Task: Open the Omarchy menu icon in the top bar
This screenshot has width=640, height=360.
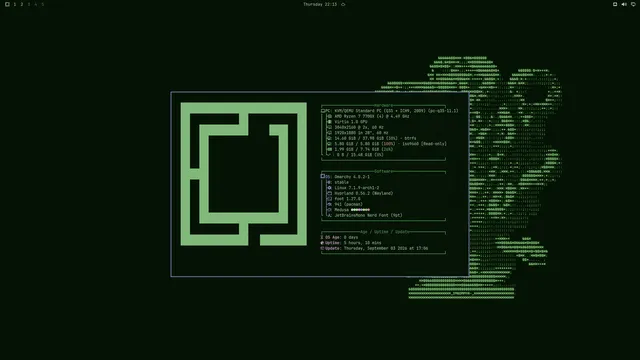Action: 7,4
